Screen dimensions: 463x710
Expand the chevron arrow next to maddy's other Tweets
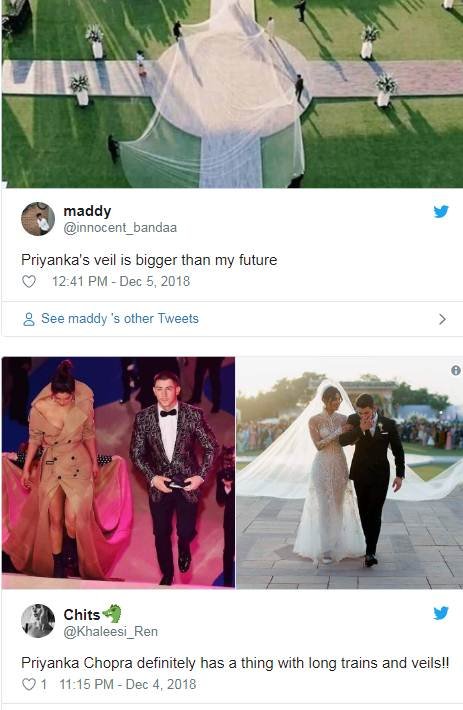pyautogui.click(x=442, y=319)
